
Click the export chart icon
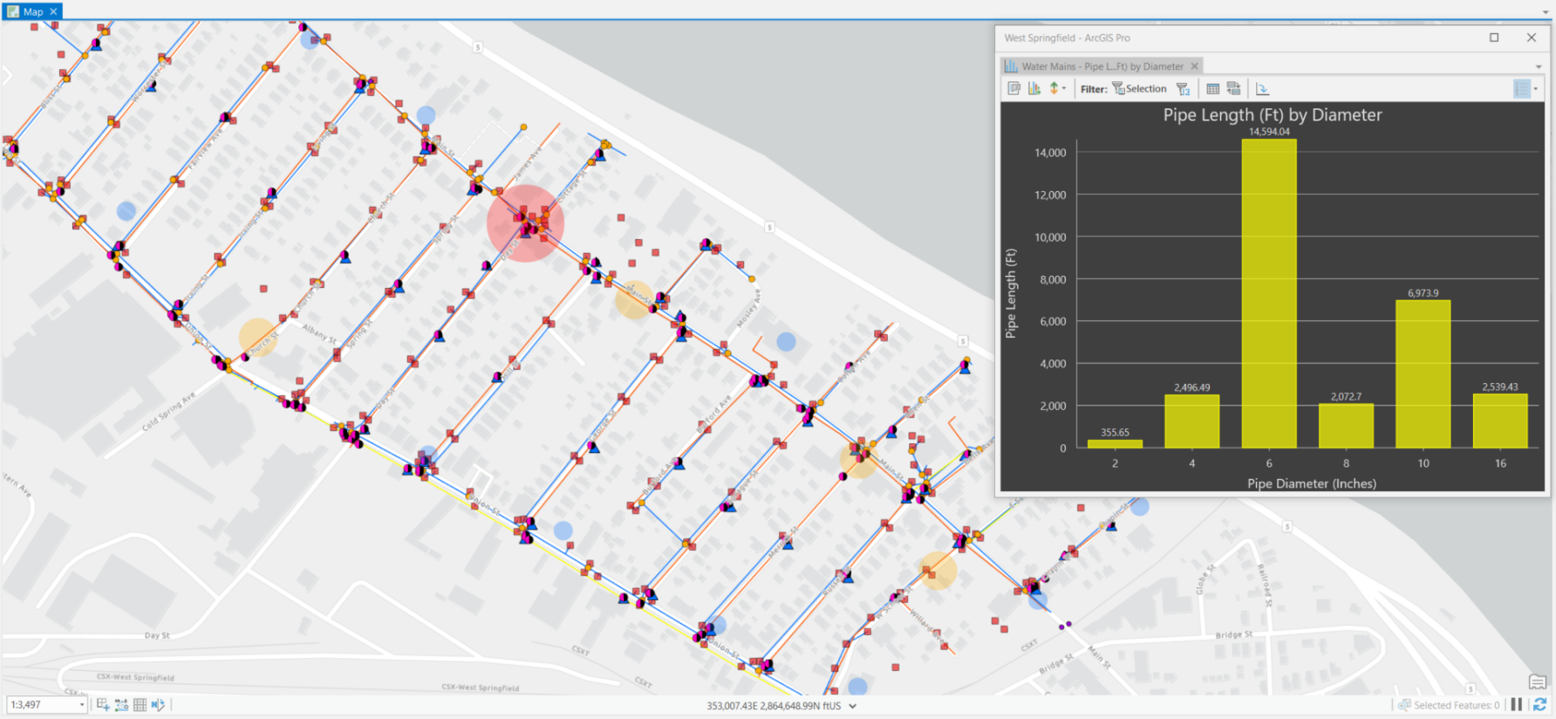click(1262, 88)
